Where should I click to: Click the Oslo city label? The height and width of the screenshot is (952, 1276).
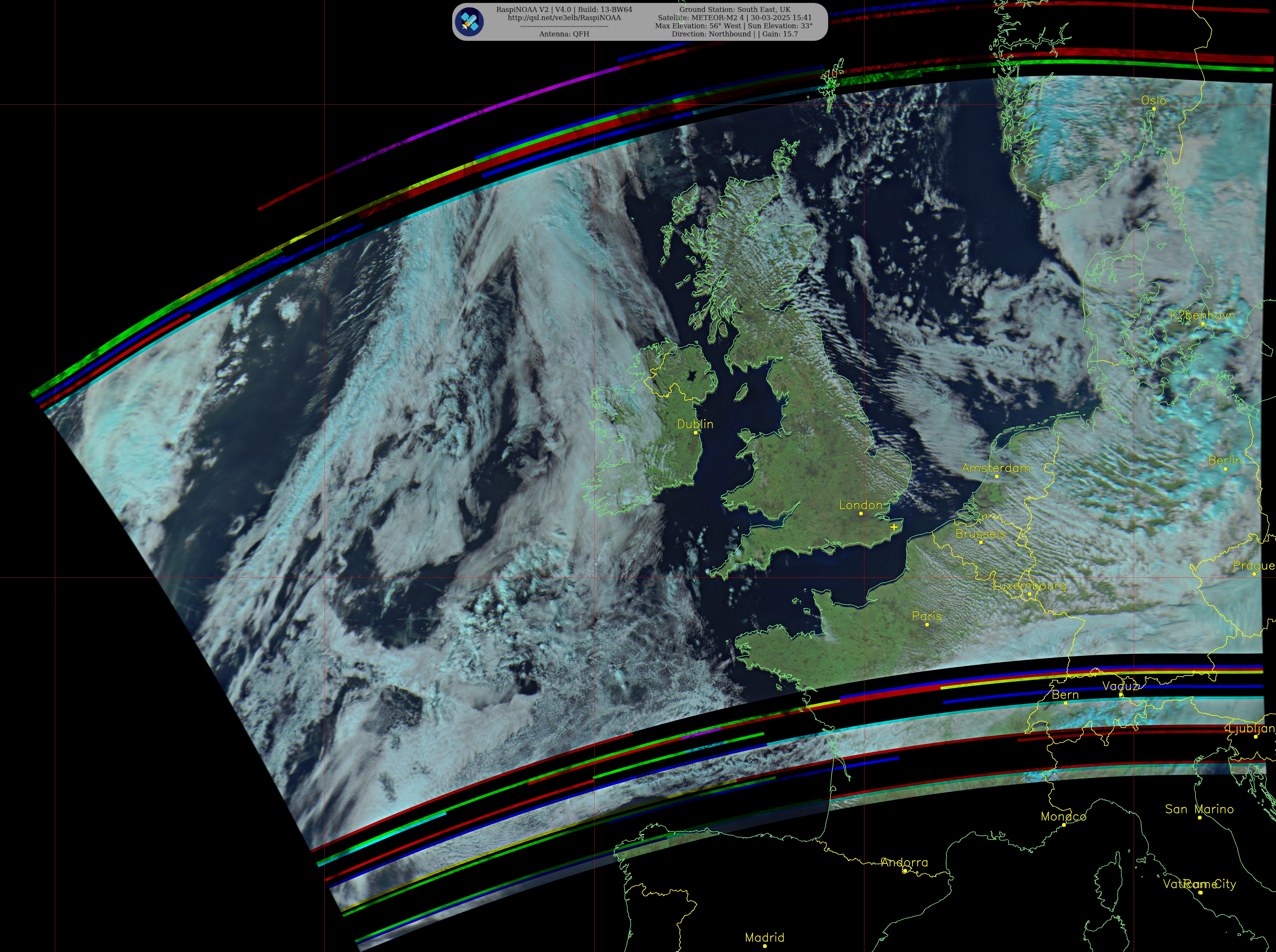[1154, 100]
